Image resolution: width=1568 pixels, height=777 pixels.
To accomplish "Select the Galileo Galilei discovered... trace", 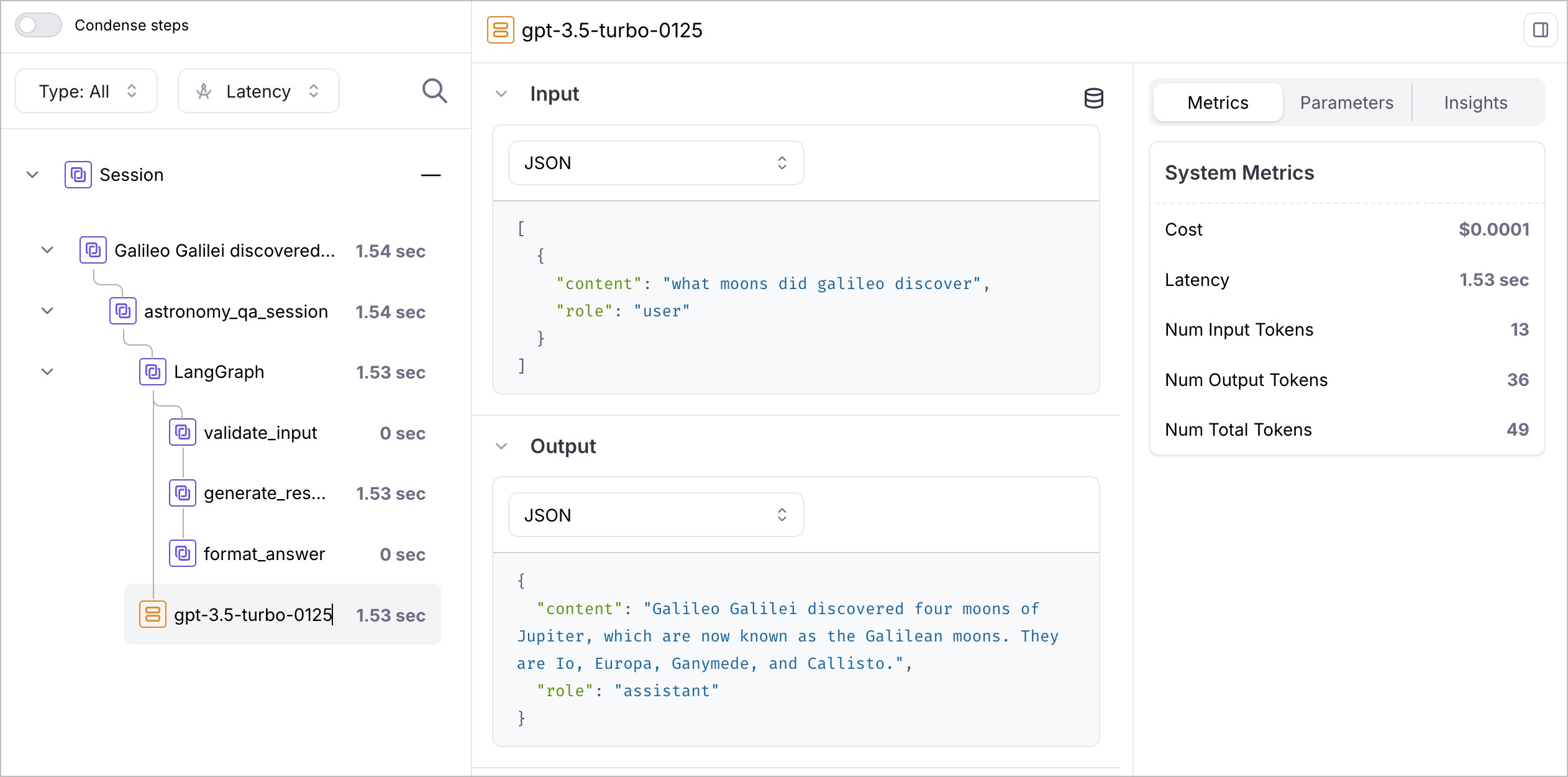I will pos(224,251).
